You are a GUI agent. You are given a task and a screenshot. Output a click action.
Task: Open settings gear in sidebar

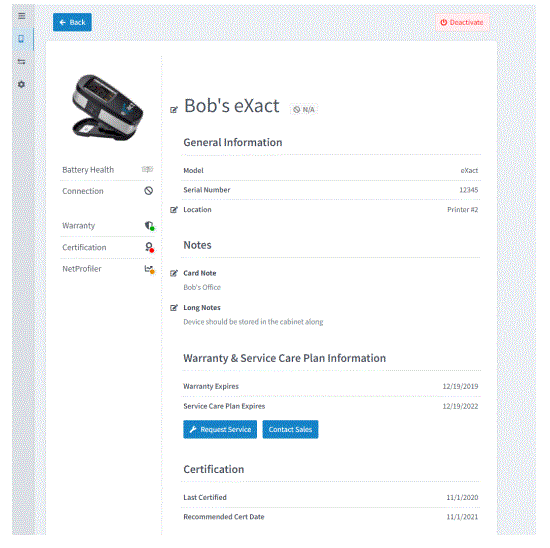click(21, 84)
